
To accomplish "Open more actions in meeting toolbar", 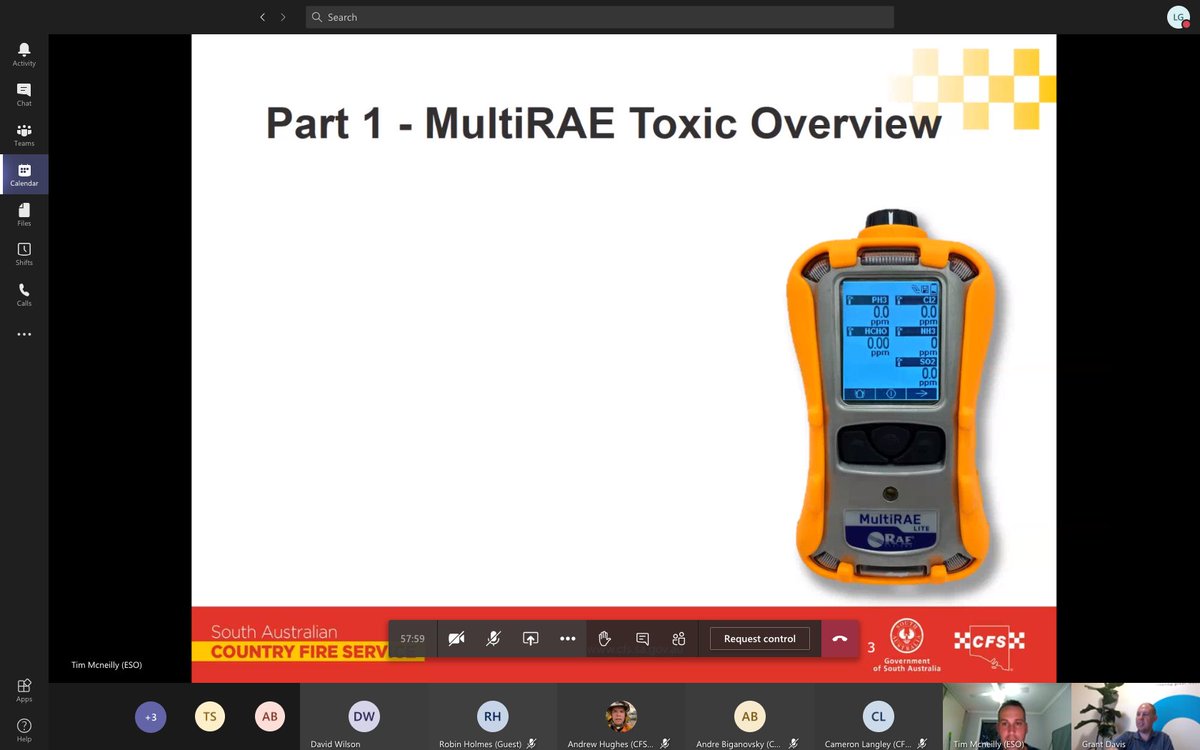I will point(568,638).
